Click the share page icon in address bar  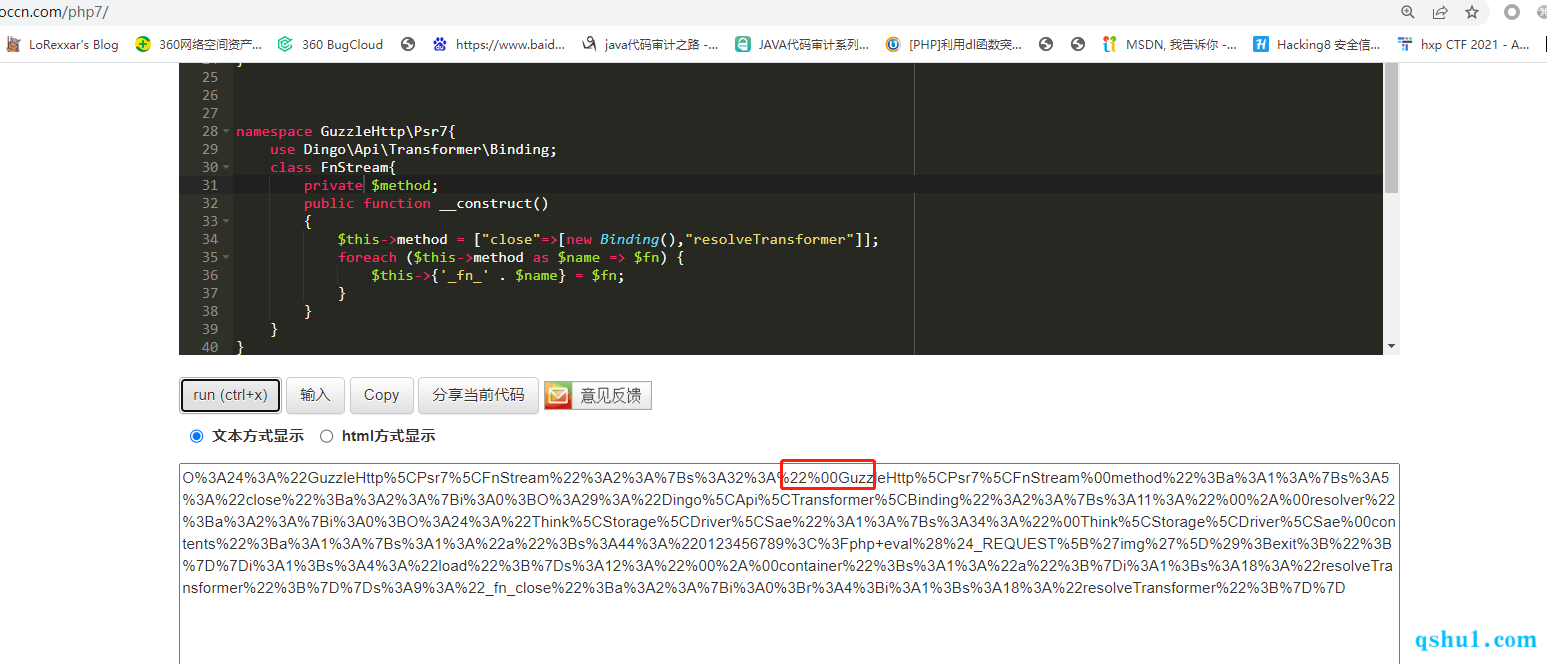click(1440, 12)
